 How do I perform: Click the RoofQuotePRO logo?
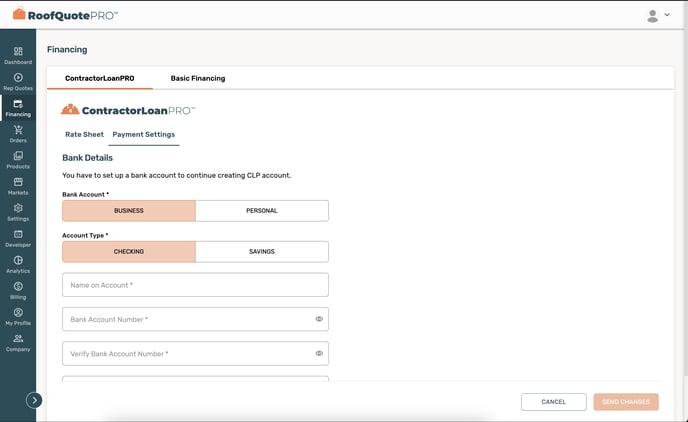[65, 15]
